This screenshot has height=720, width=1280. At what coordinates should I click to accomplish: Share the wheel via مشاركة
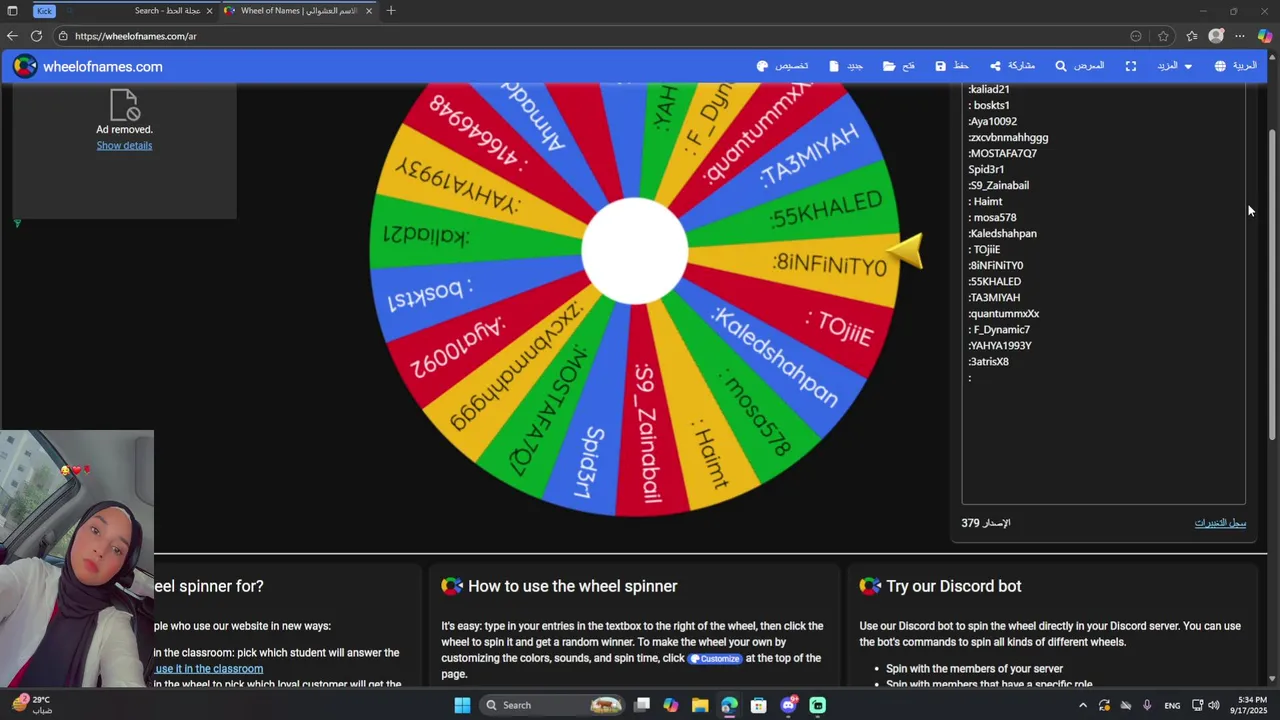pos(1012,66)
